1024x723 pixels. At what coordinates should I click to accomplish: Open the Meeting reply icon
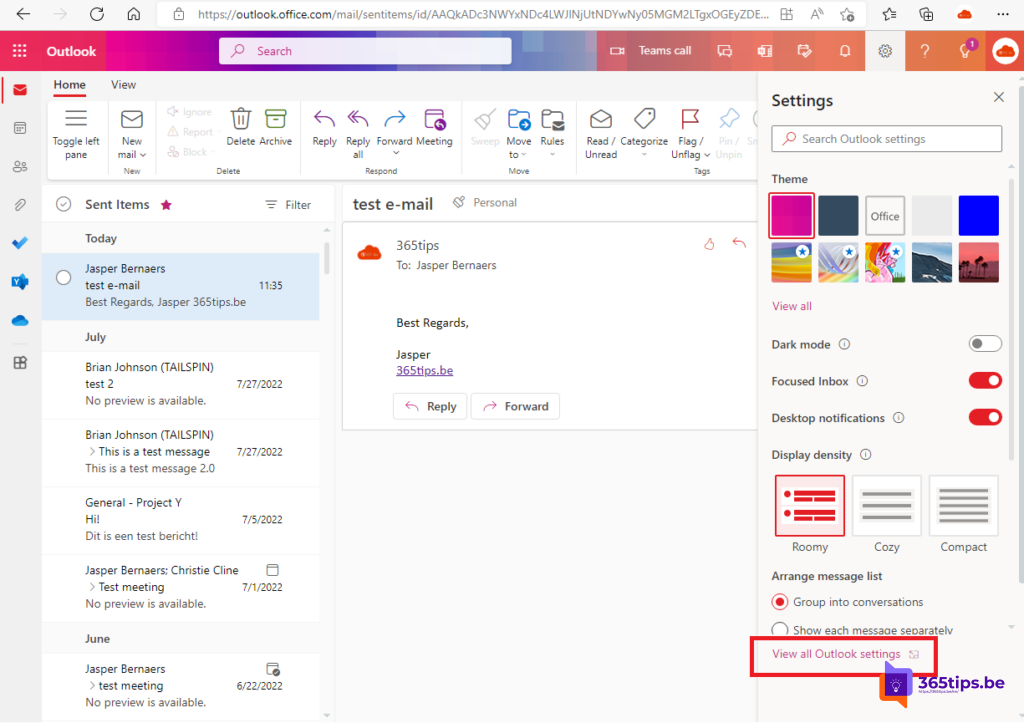434,120
